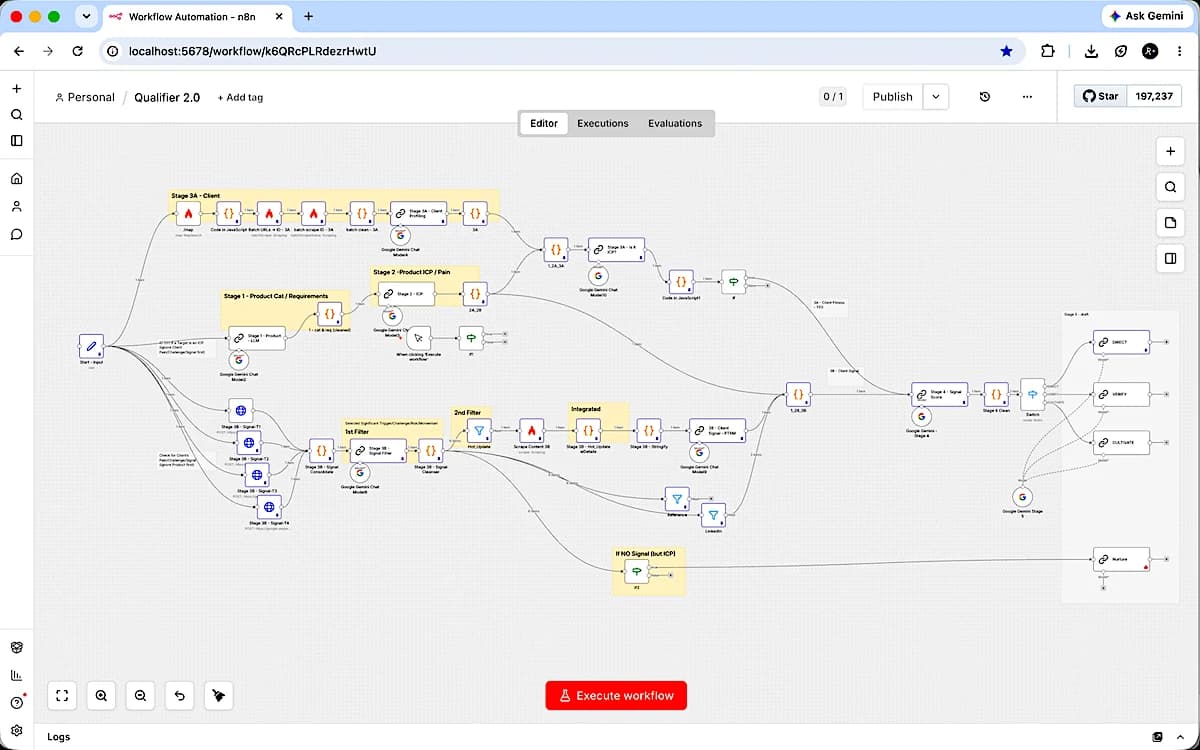Select the manual trigger cursor node

[418, 338]
